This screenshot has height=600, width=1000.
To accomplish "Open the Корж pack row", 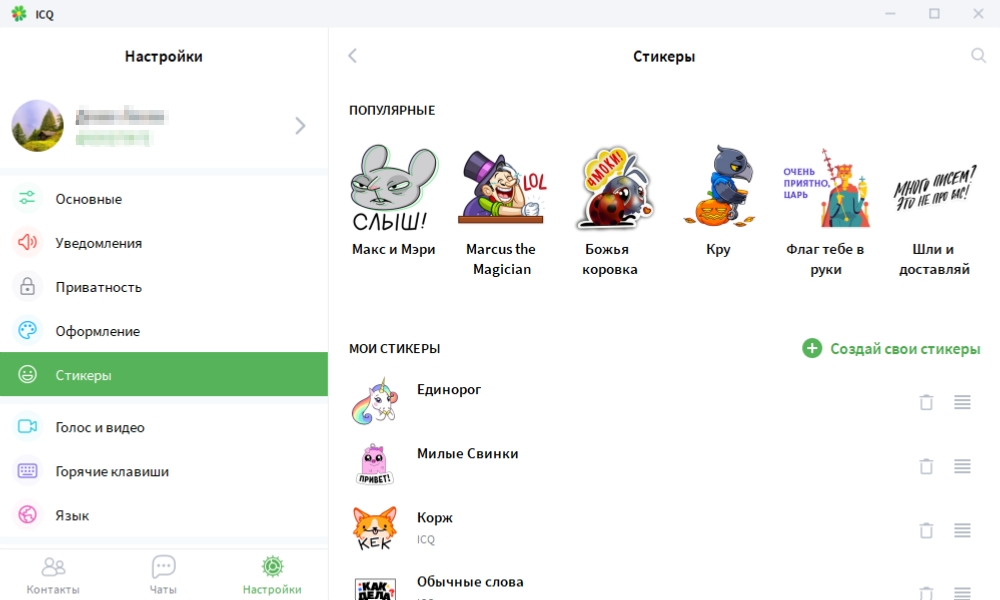I will coord(665,530).
